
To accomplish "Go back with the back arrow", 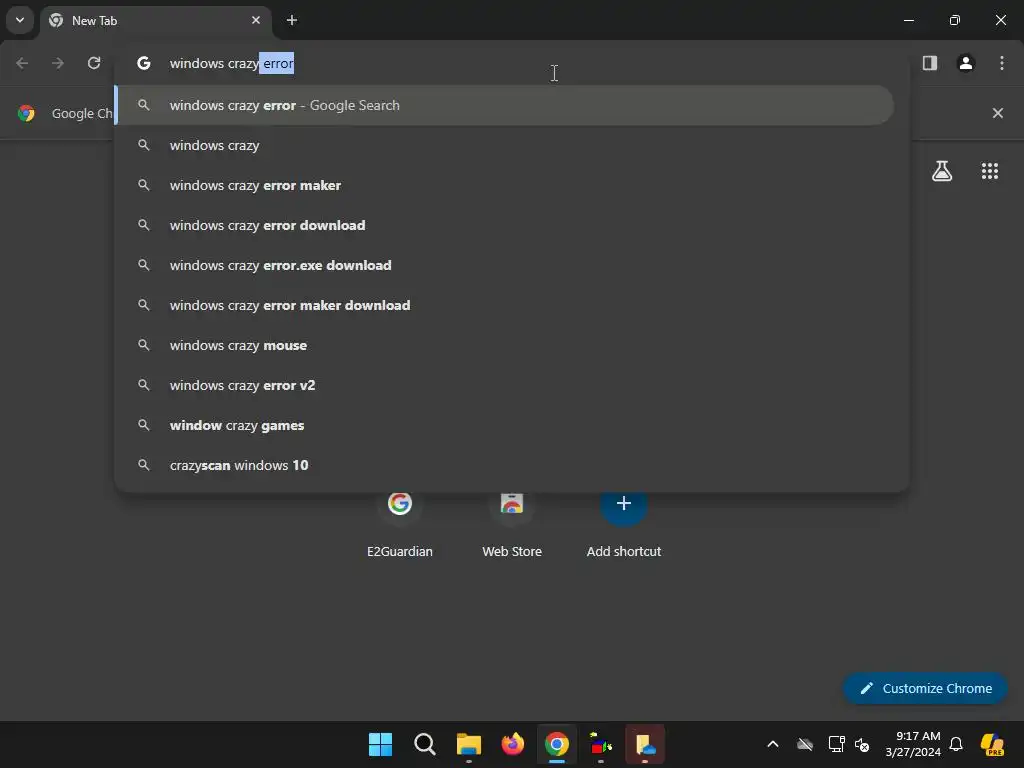I will point(22,63).
